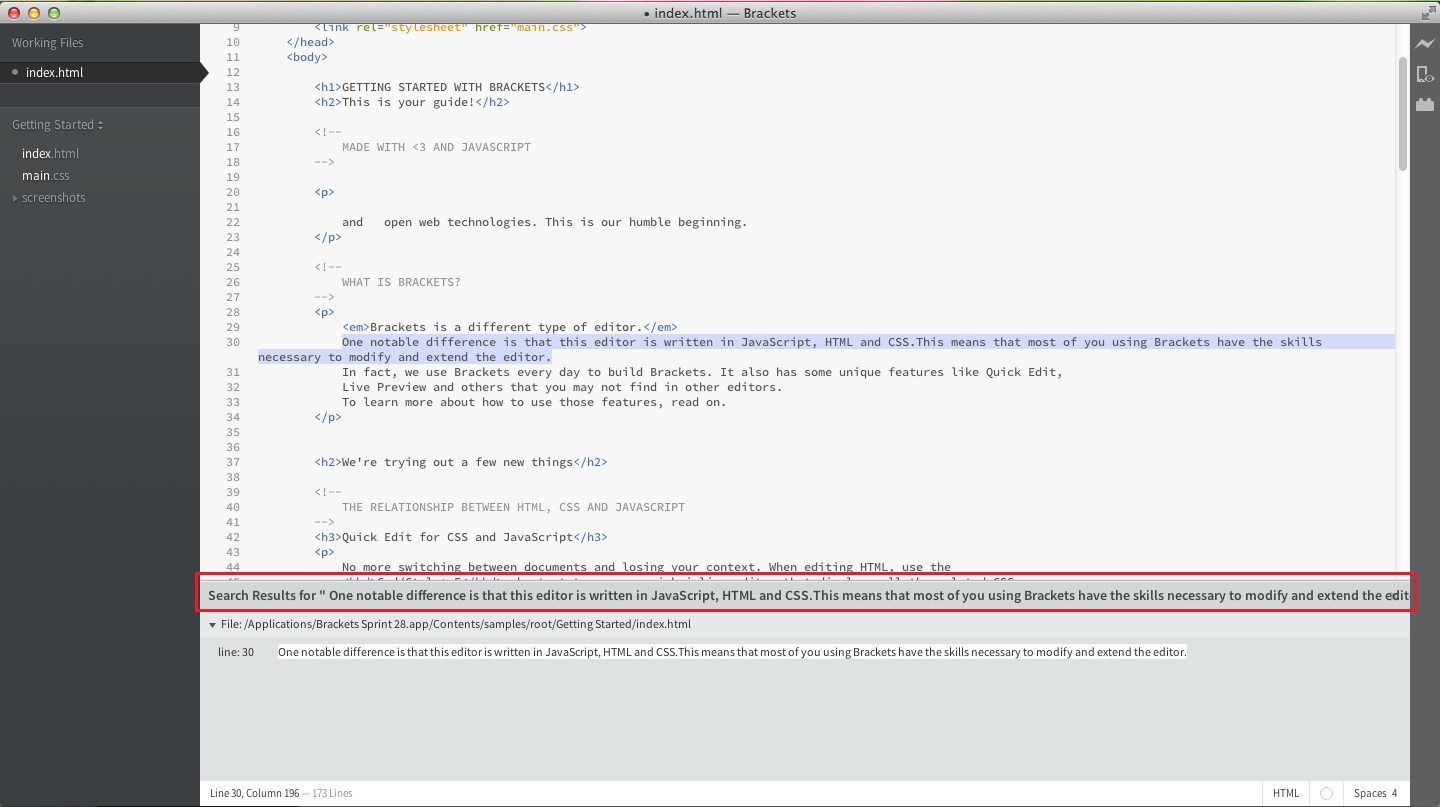Click the 'This is your guide!' h2 line
Viewport: 1440px width, 807px height.
(412, 102)
